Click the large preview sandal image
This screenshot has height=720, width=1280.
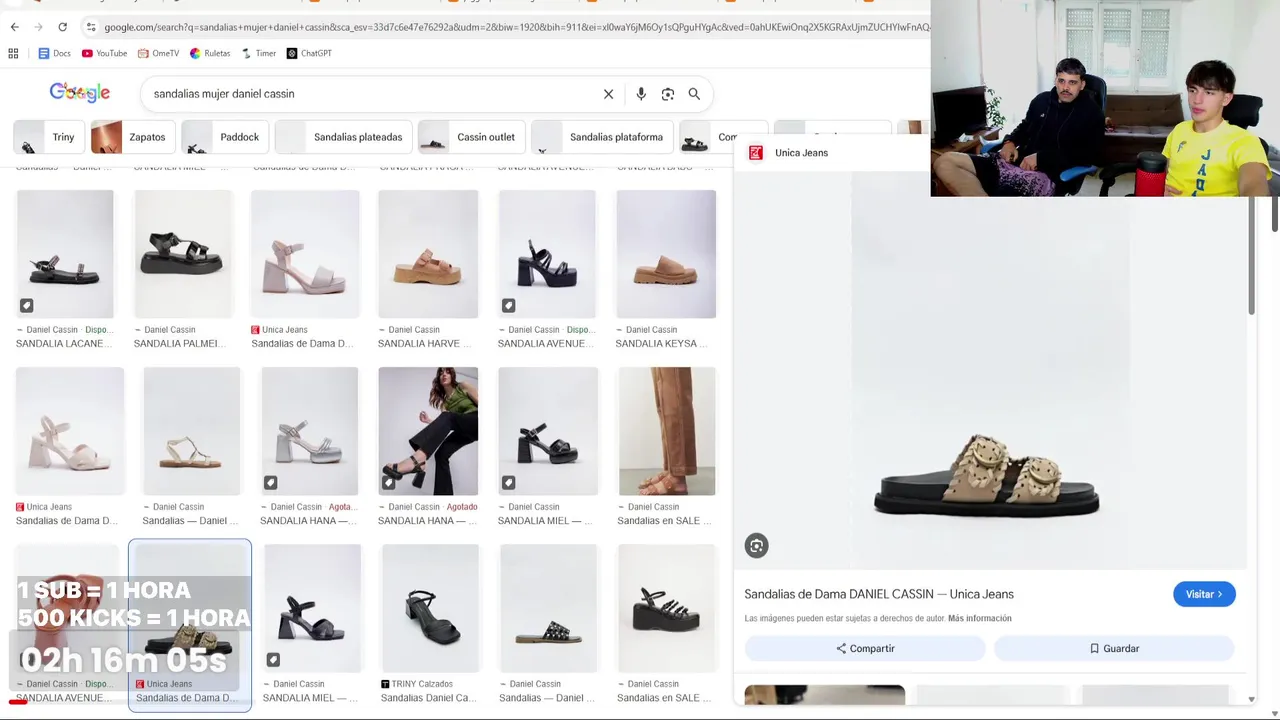tap(990, 370)
